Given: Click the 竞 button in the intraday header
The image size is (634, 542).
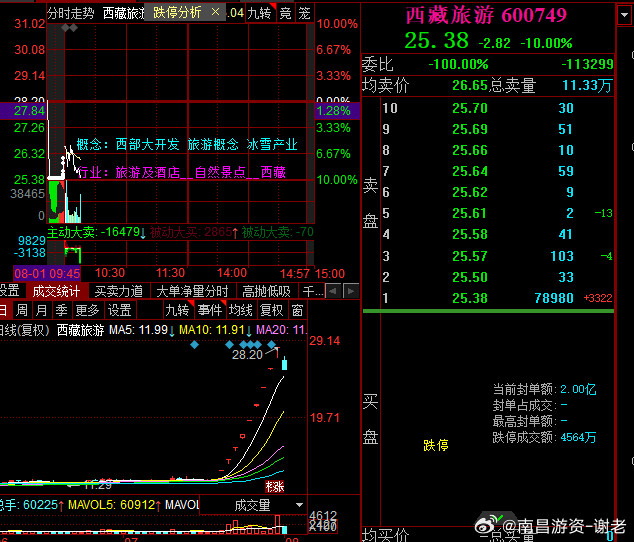Looking at the screenshot, I should [286, 13].
